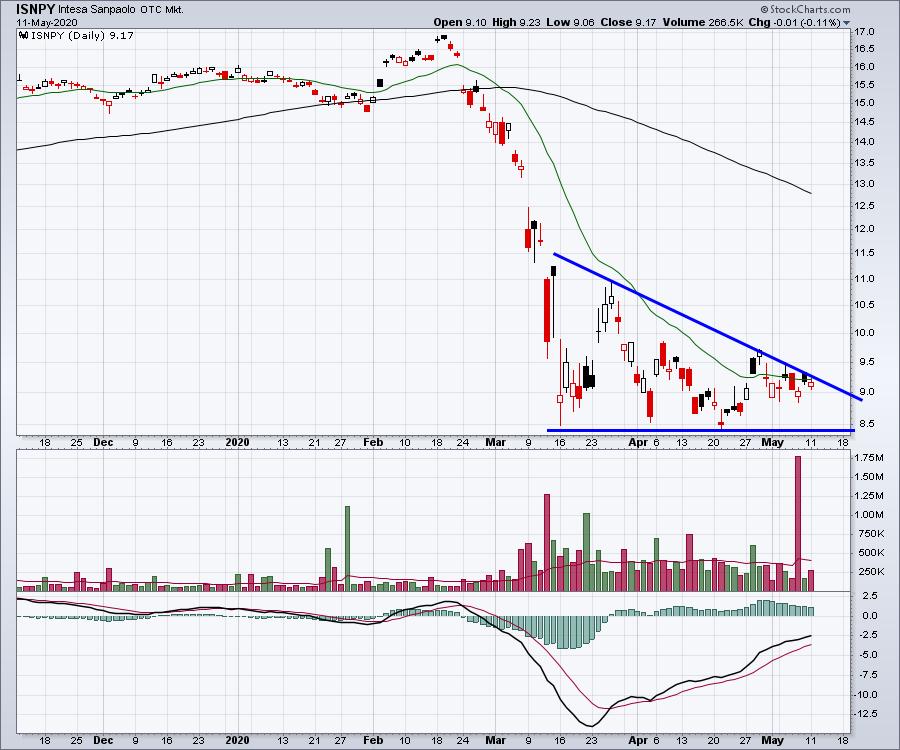
Task: Click the Dec label on the bottom MACD axis
Action: [x=103, y=740]
